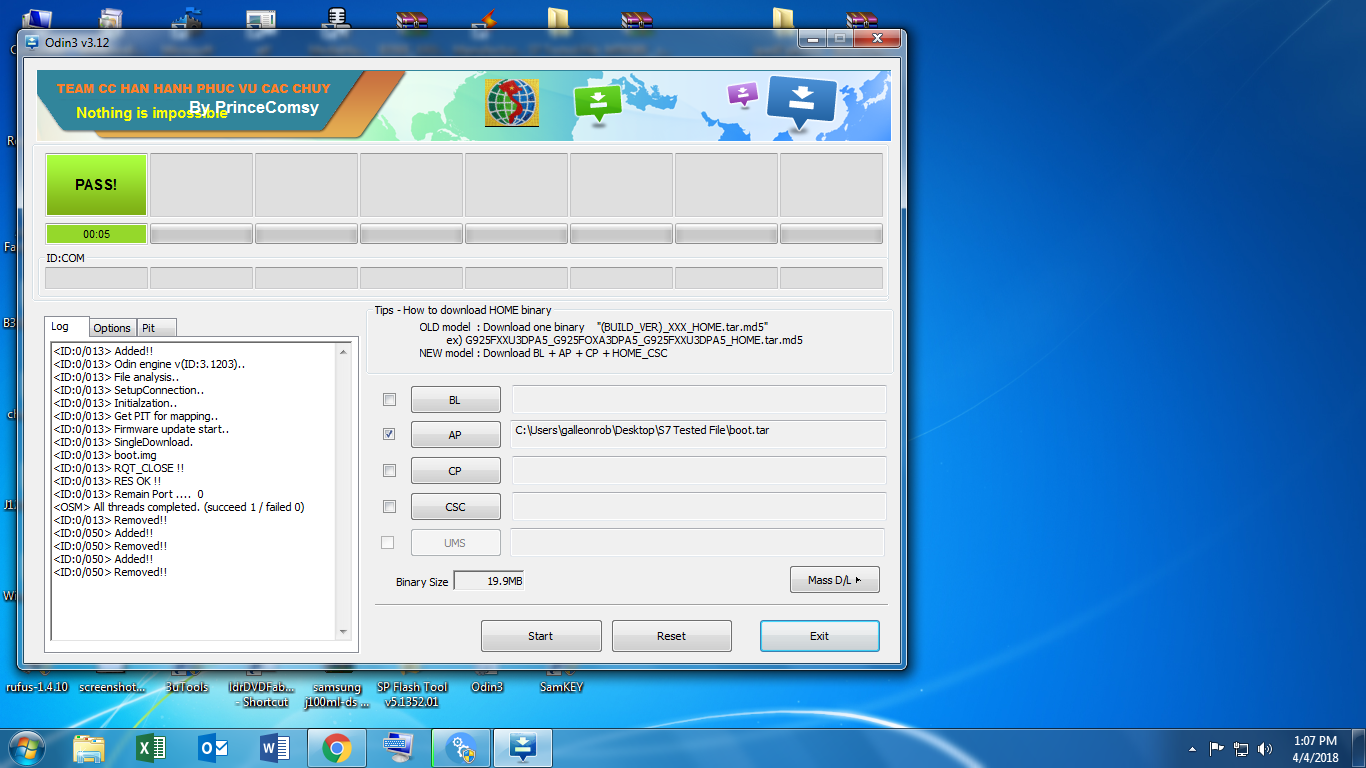Click Show desktop strip at taskbar end

[x=1359, y=748]
